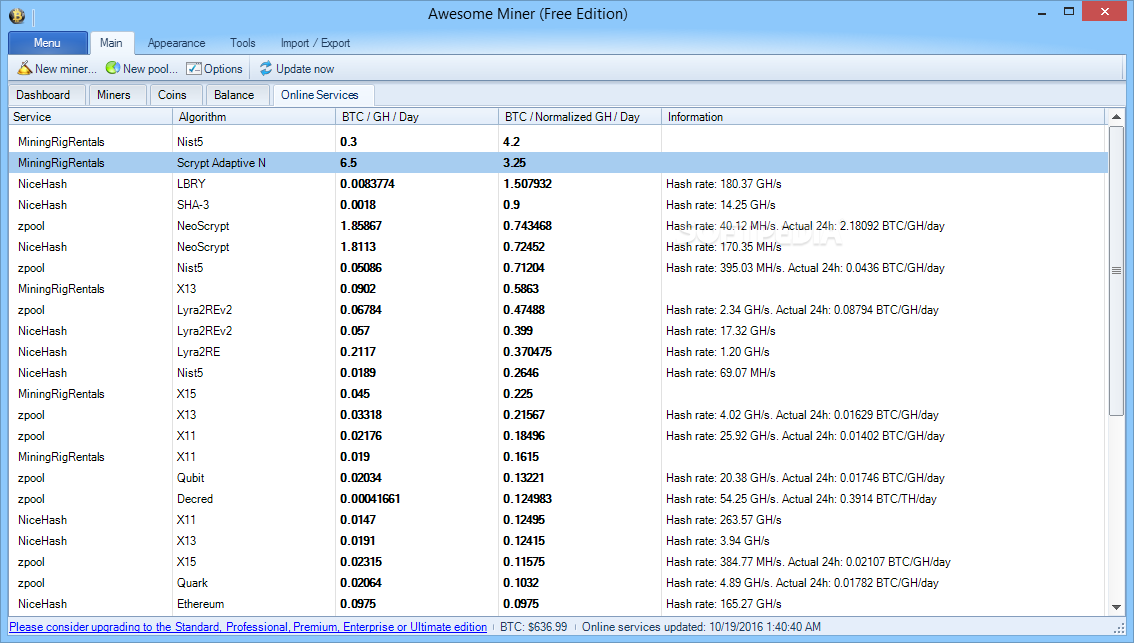Click the New miner toolbar icon
The width and height of the screenshot is (1134, 643).
(x=25, y=69)
